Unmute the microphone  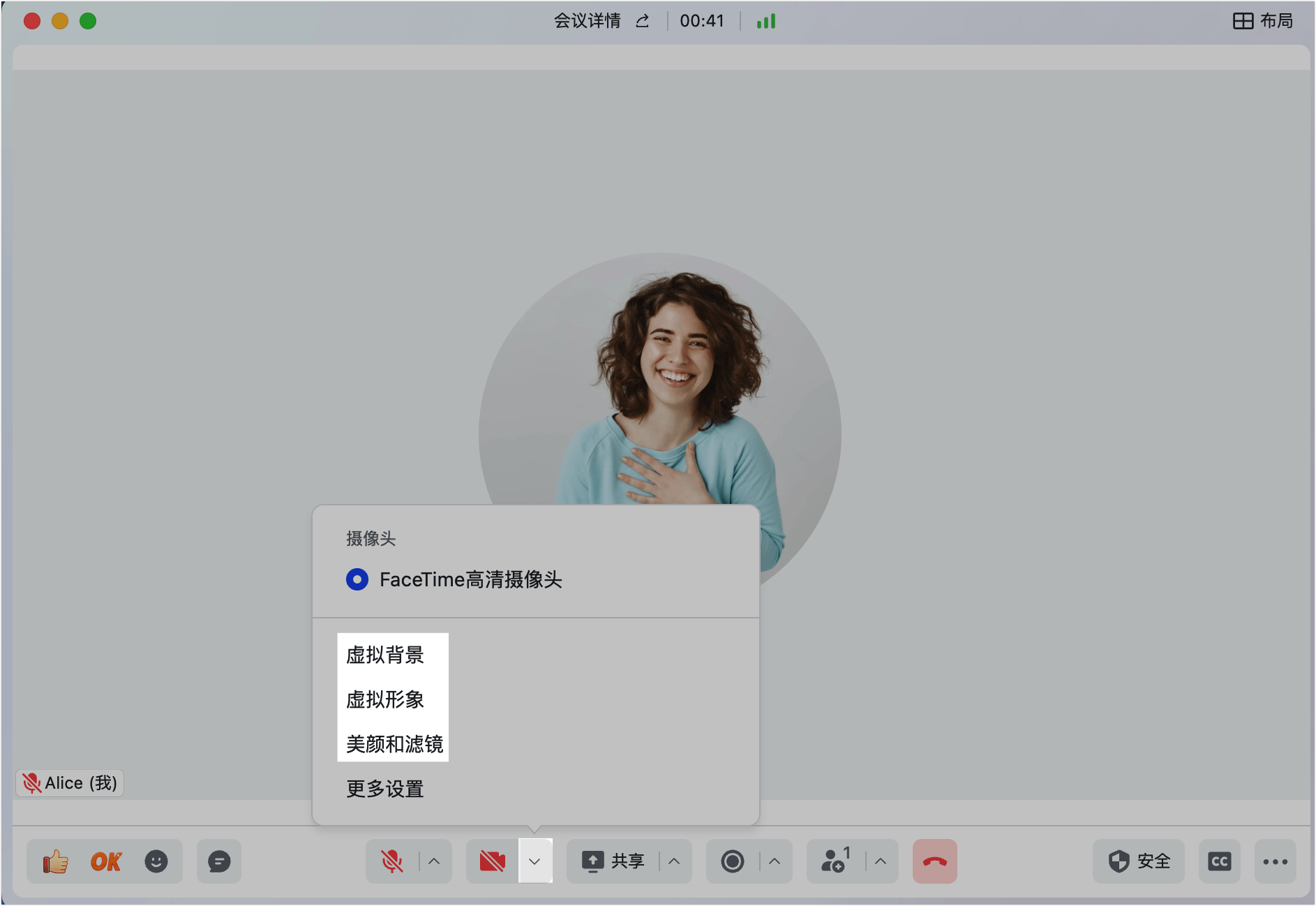tap(392, 861)
